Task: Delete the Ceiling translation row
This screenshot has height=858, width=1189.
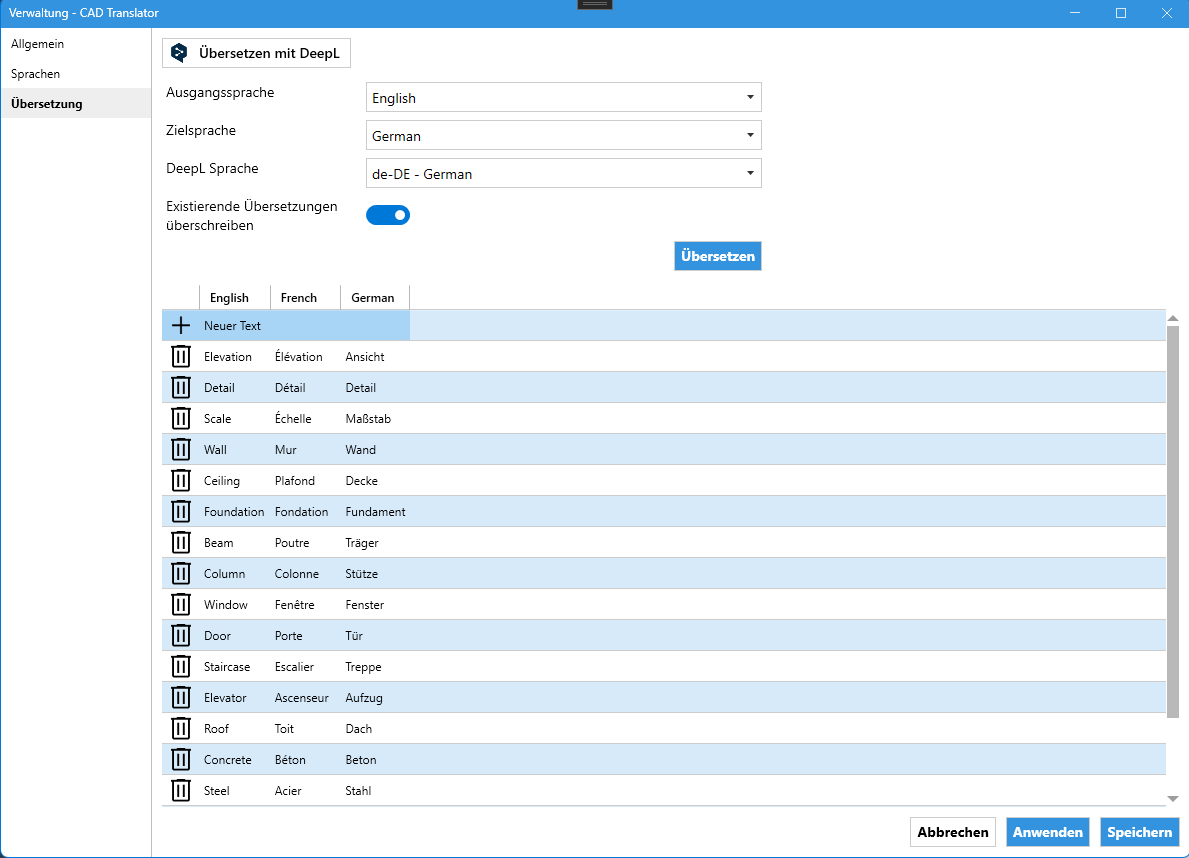Action: click(x=180, y=481)
